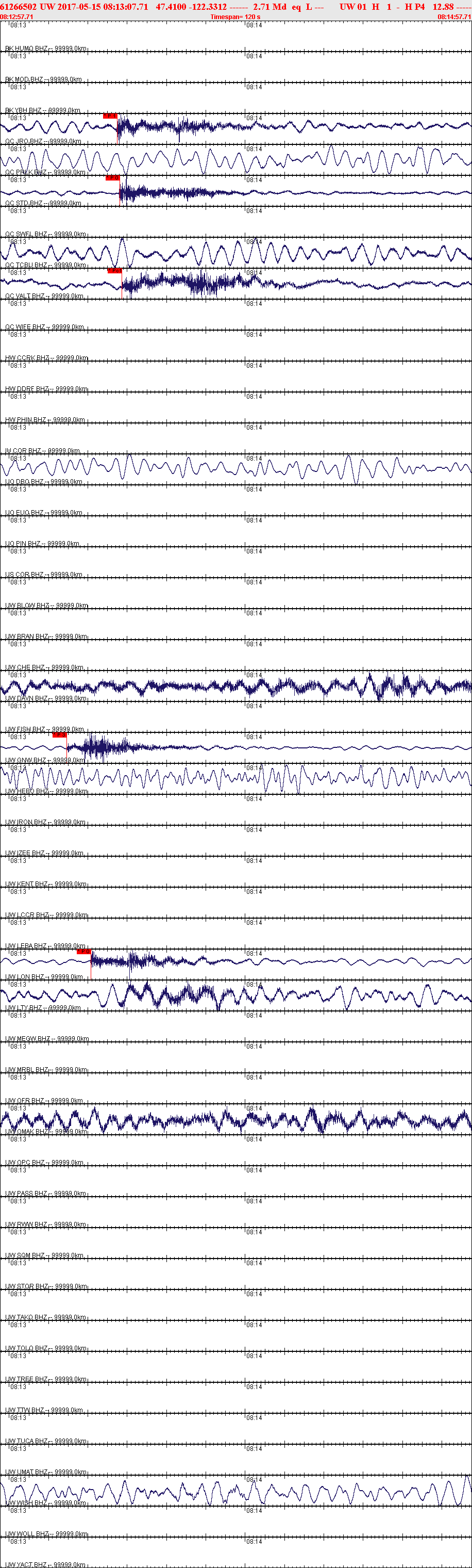Select the SWFL BHZ channel label

(x=45, y=234)
